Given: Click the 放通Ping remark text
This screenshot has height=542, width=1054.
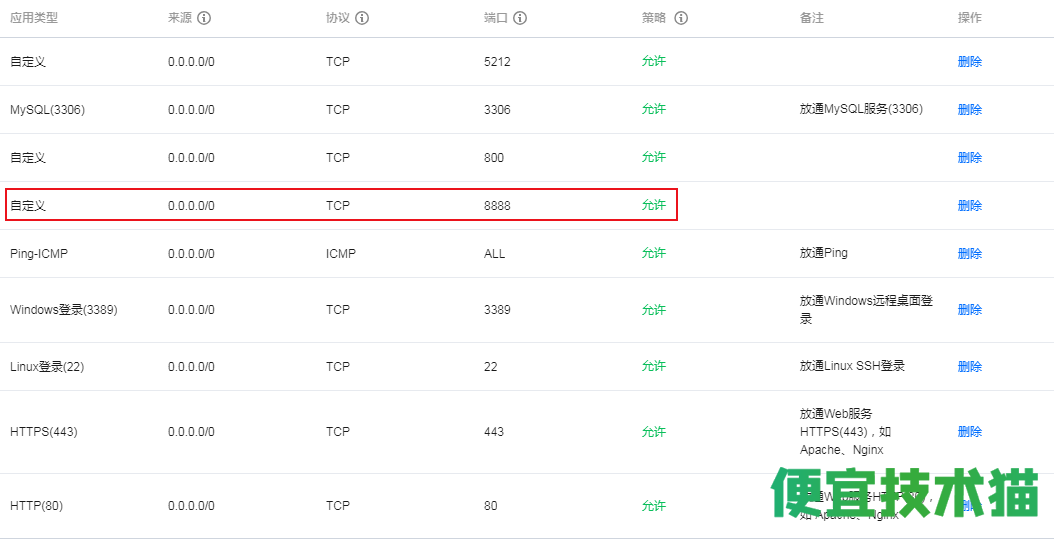Looking at the screenshot, I should point(823,254).
